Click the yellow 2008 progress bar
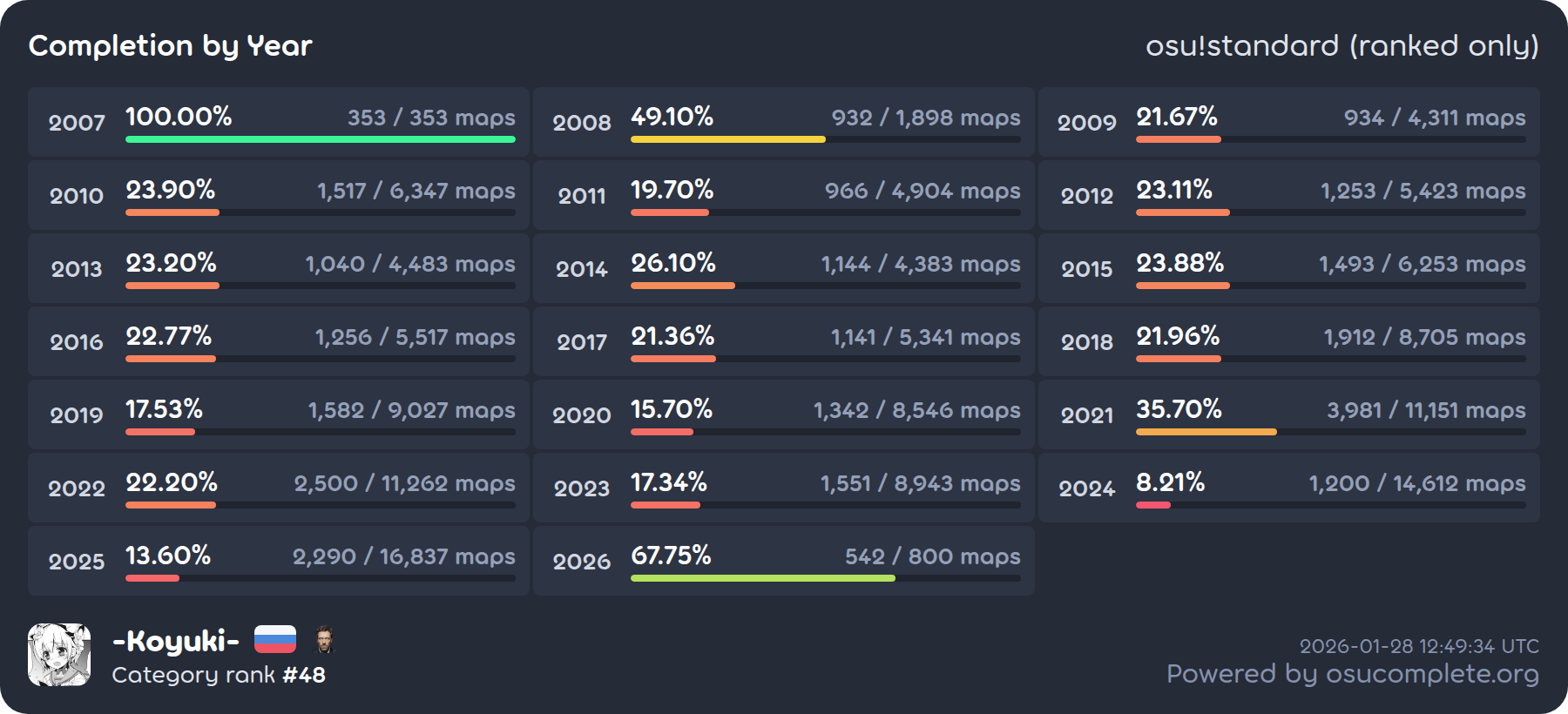 tap(727, 139)
